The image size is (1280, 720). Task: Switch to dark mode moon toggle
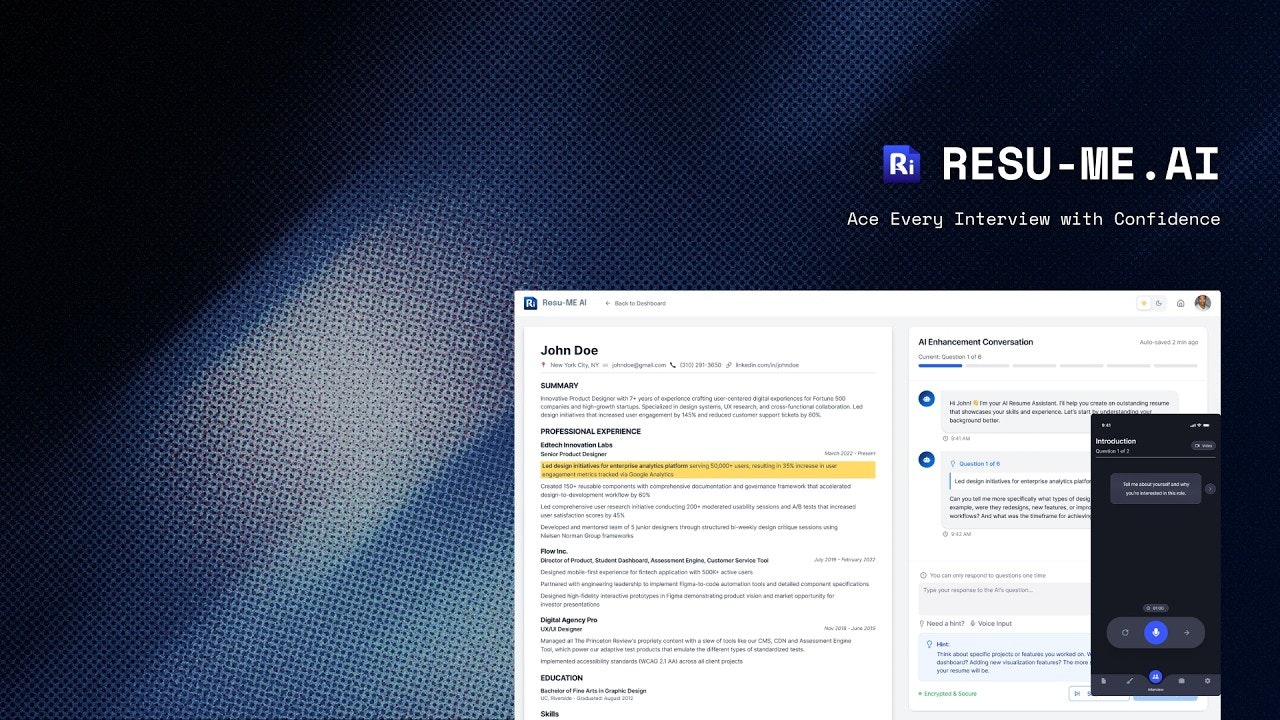pos(1159,303)
